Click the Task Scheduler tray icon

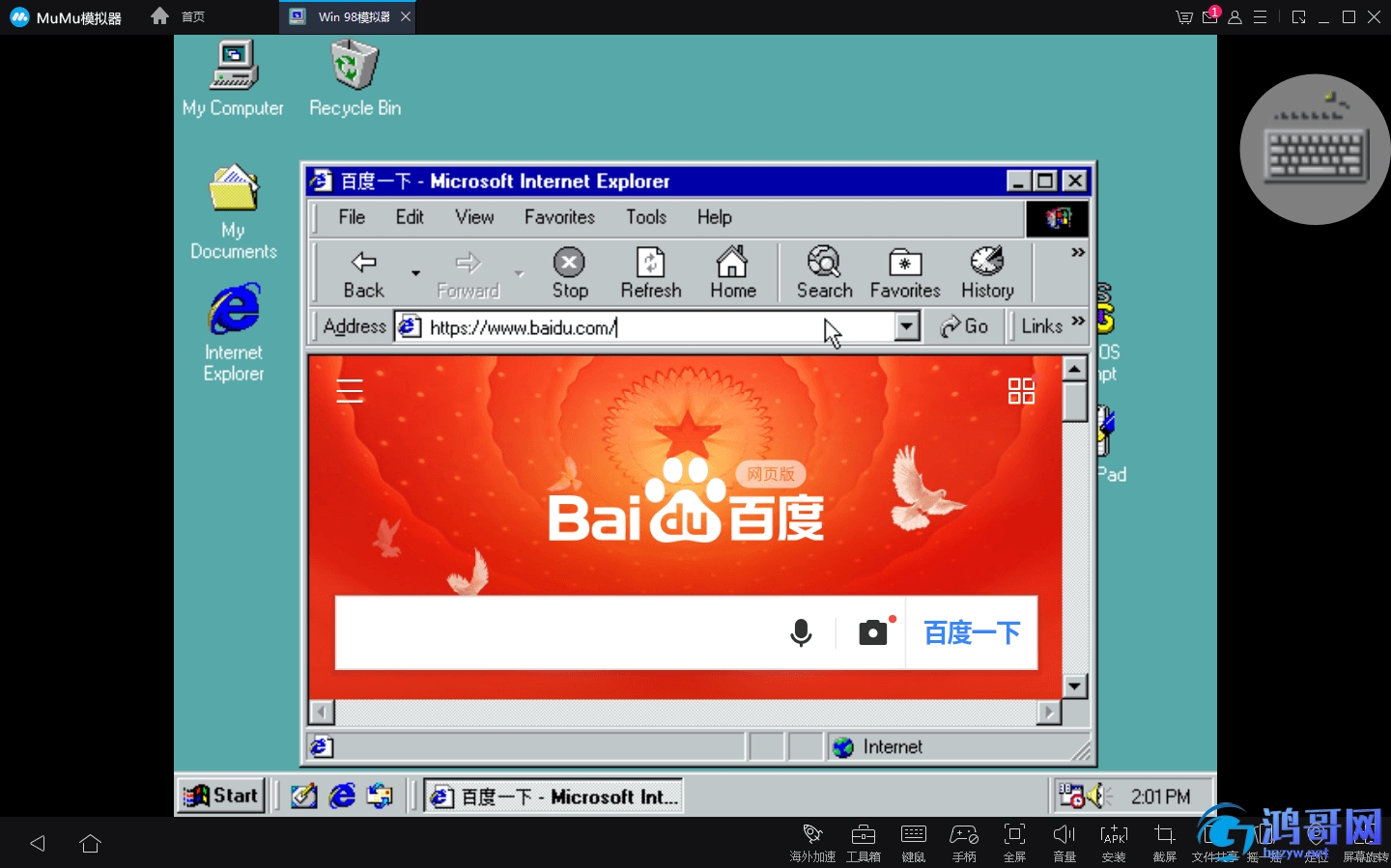coord(1071,796)
